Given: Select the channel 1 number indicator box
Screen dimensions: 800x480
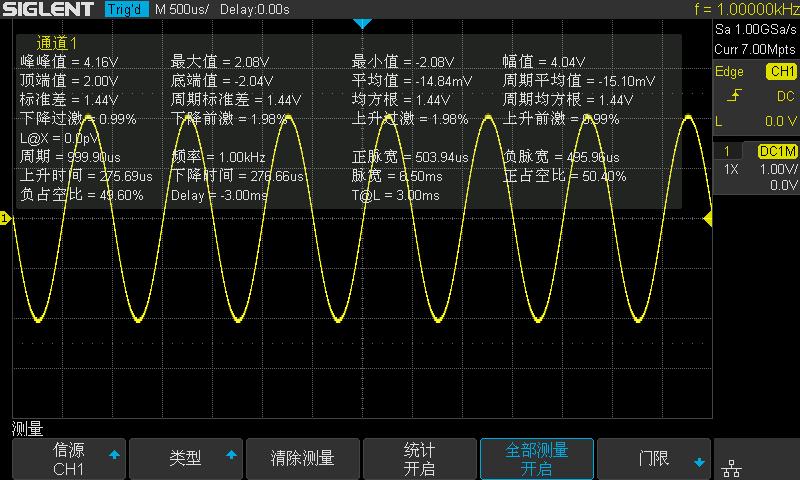Looking at the screenshot, I should 726,151.
